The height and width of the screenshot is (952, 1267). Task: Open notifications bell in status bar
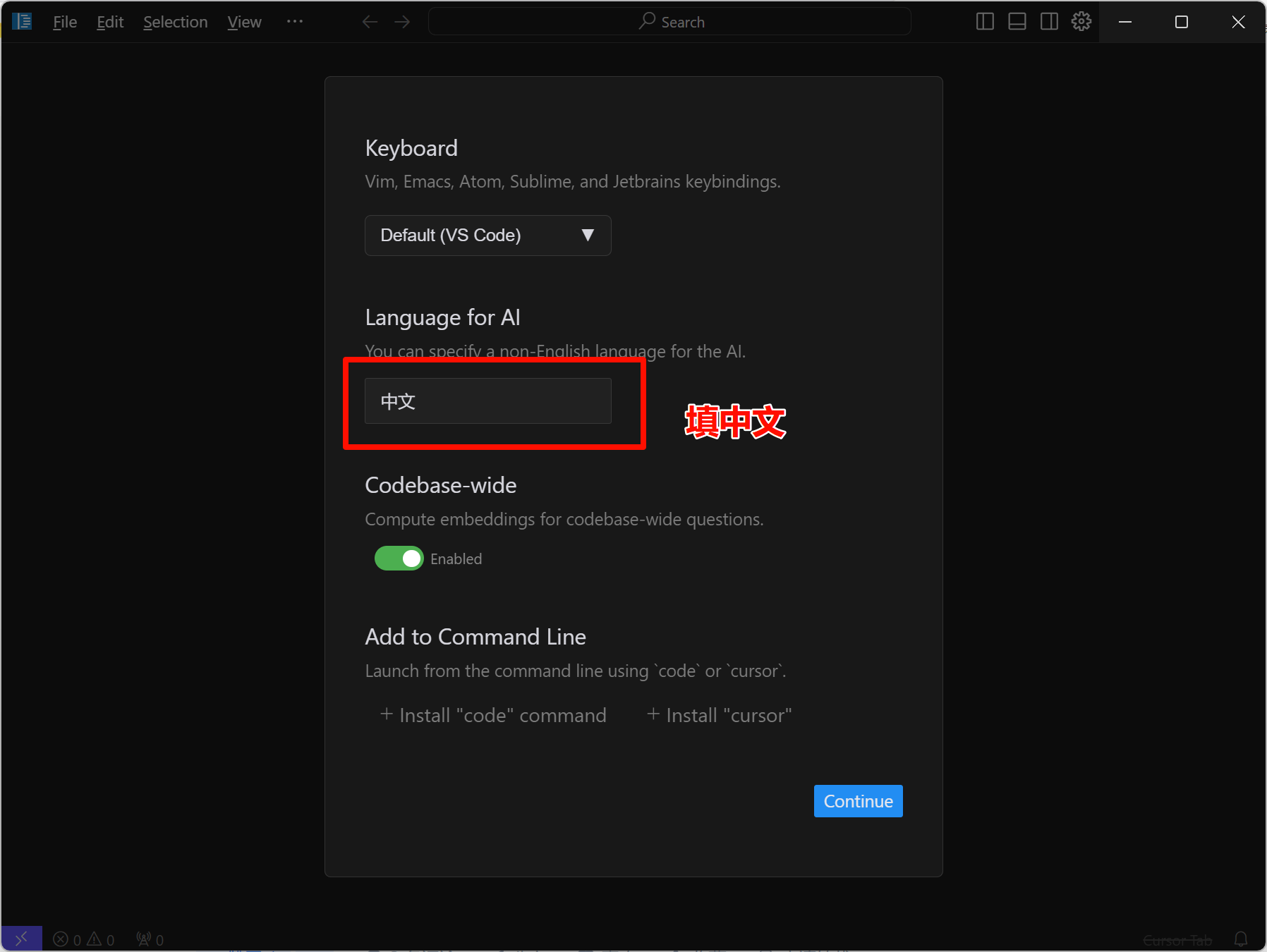pos(1240,939)
